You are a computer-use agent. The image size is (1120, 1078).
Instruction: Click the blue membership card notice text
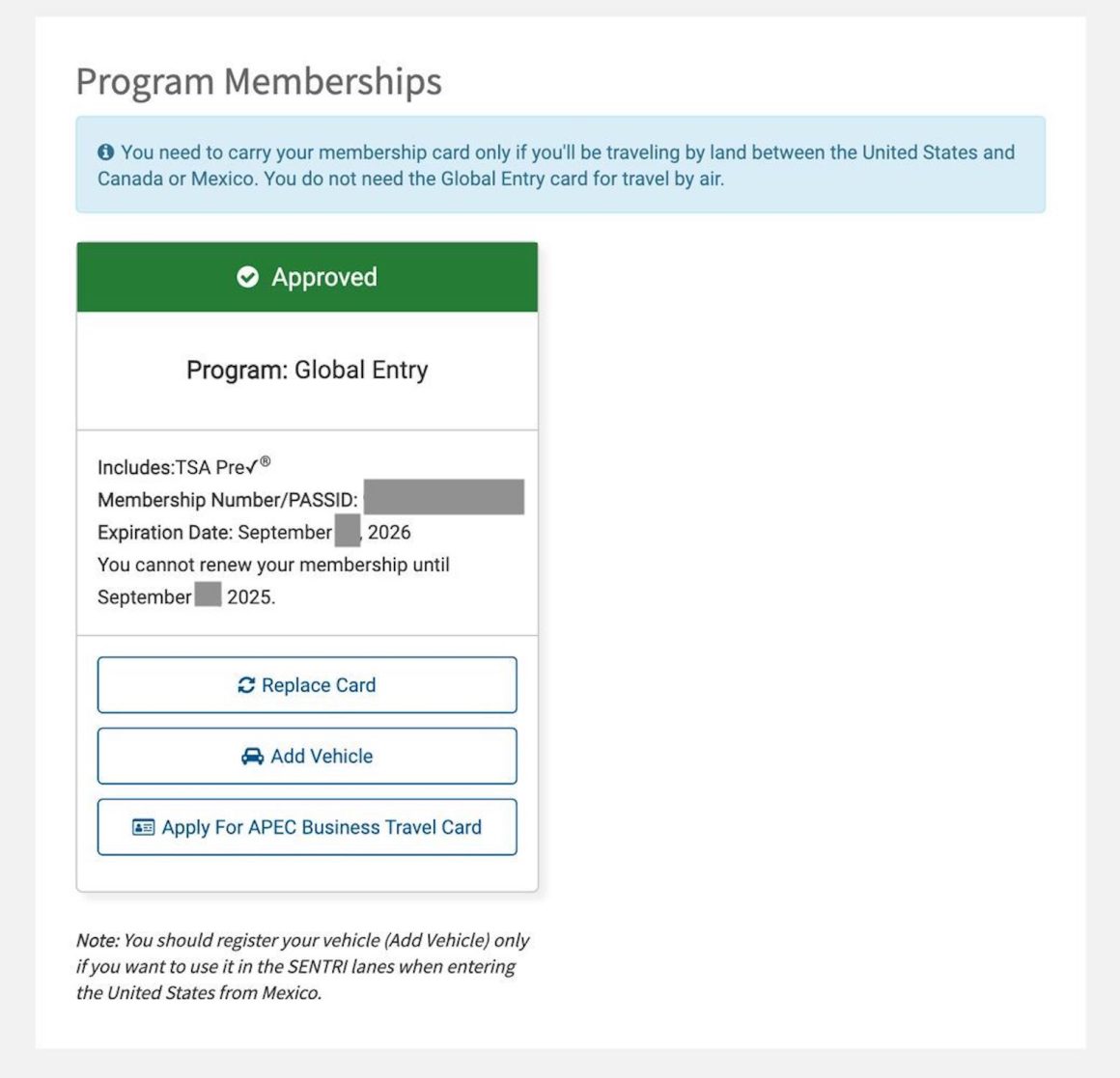pyautogui.click(x=560, y=165)
